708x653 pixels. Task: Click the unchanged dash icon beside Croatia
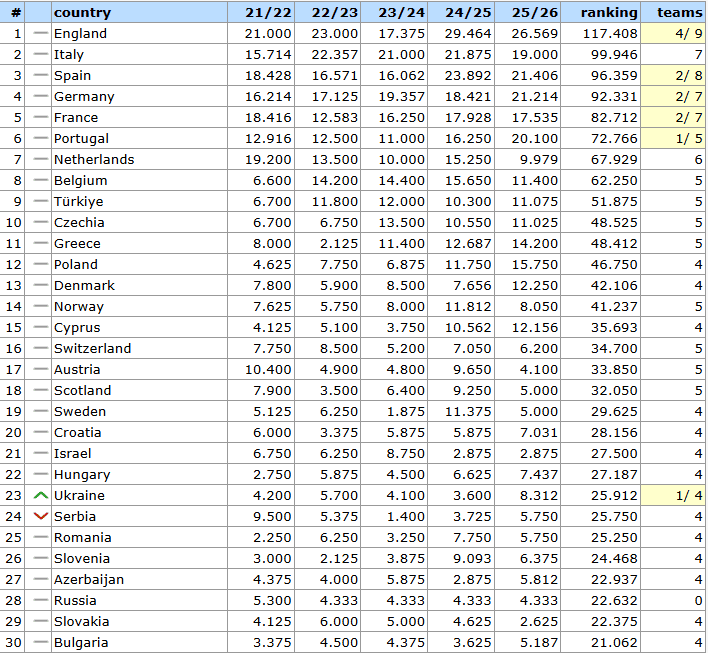tap(40, 433)
